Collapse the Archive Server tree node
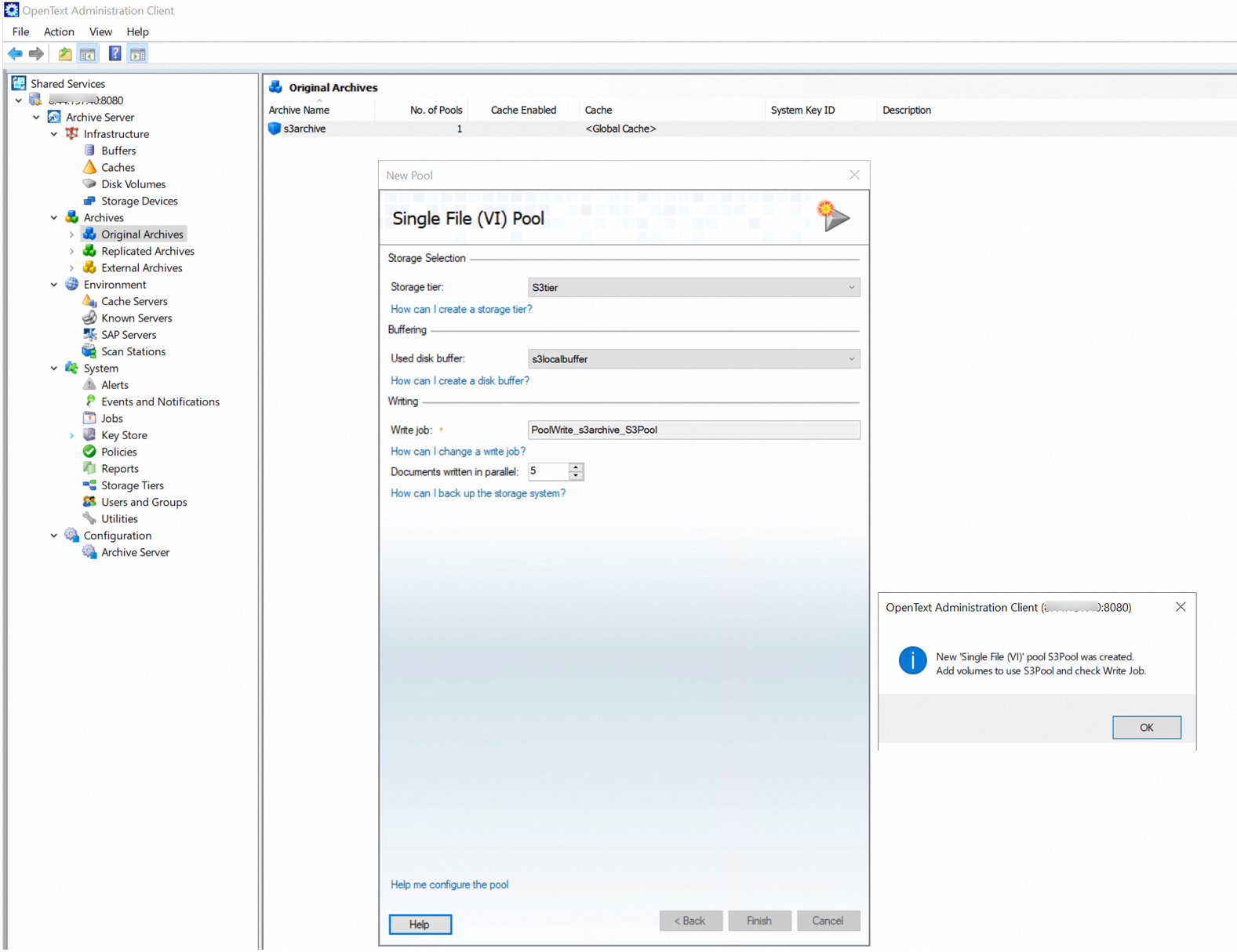Image resolution: width=1237 pixels, height=952 pixels. 36,117
